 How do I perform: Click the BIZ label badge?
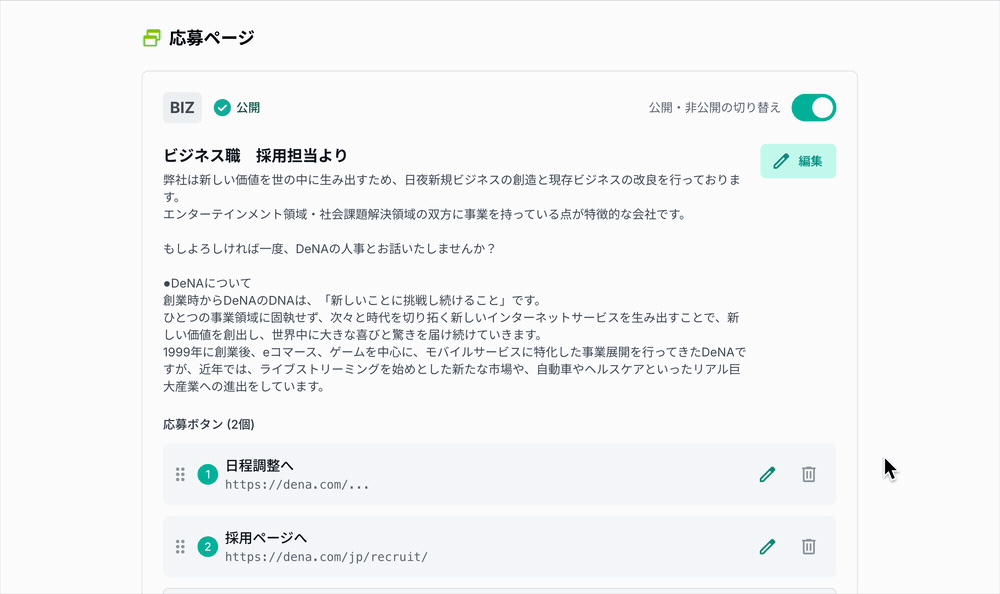pos(182,105)
